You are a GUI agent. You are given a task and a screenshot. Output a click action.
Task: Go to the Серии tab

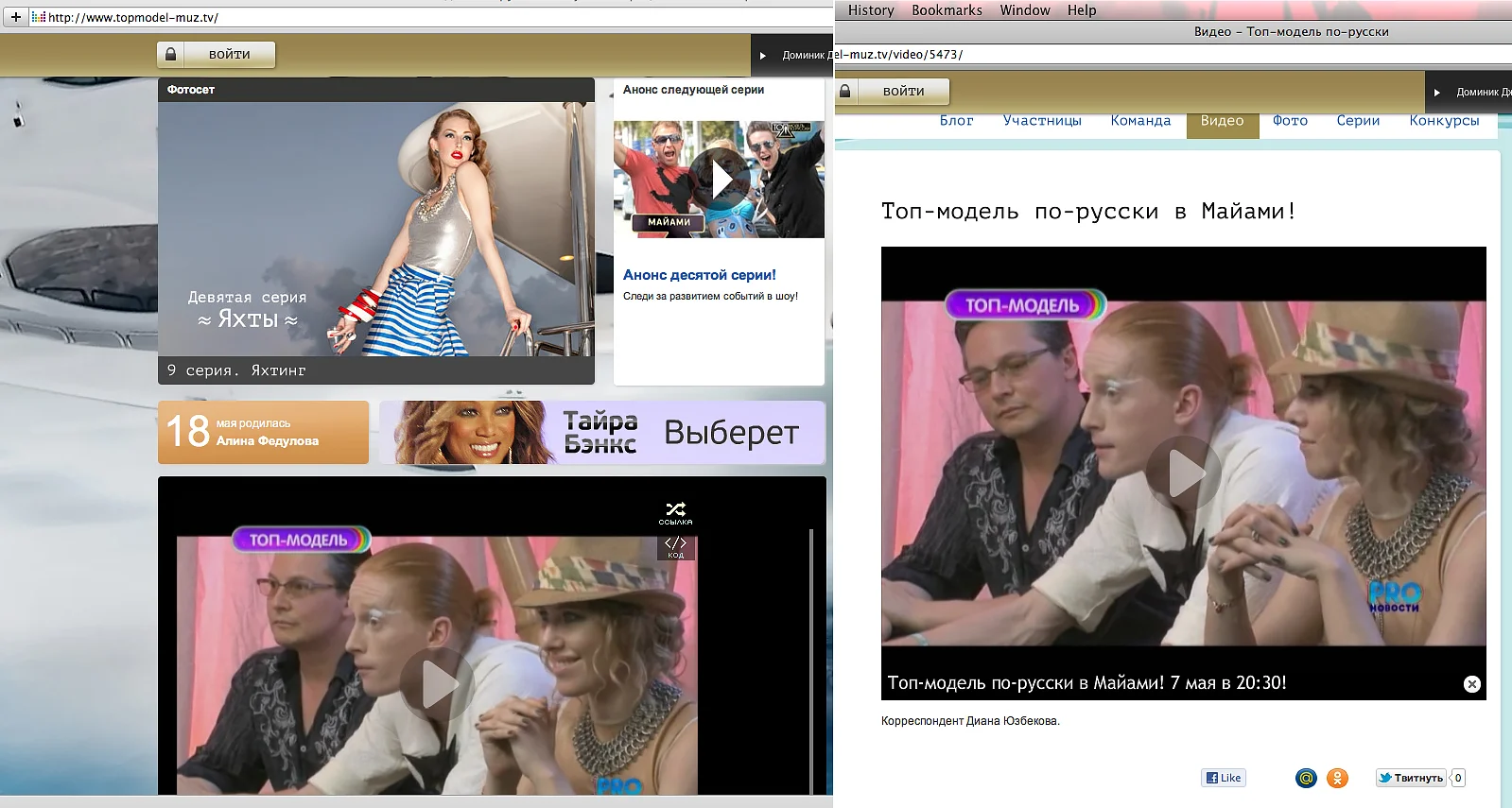pos(1358,120)
